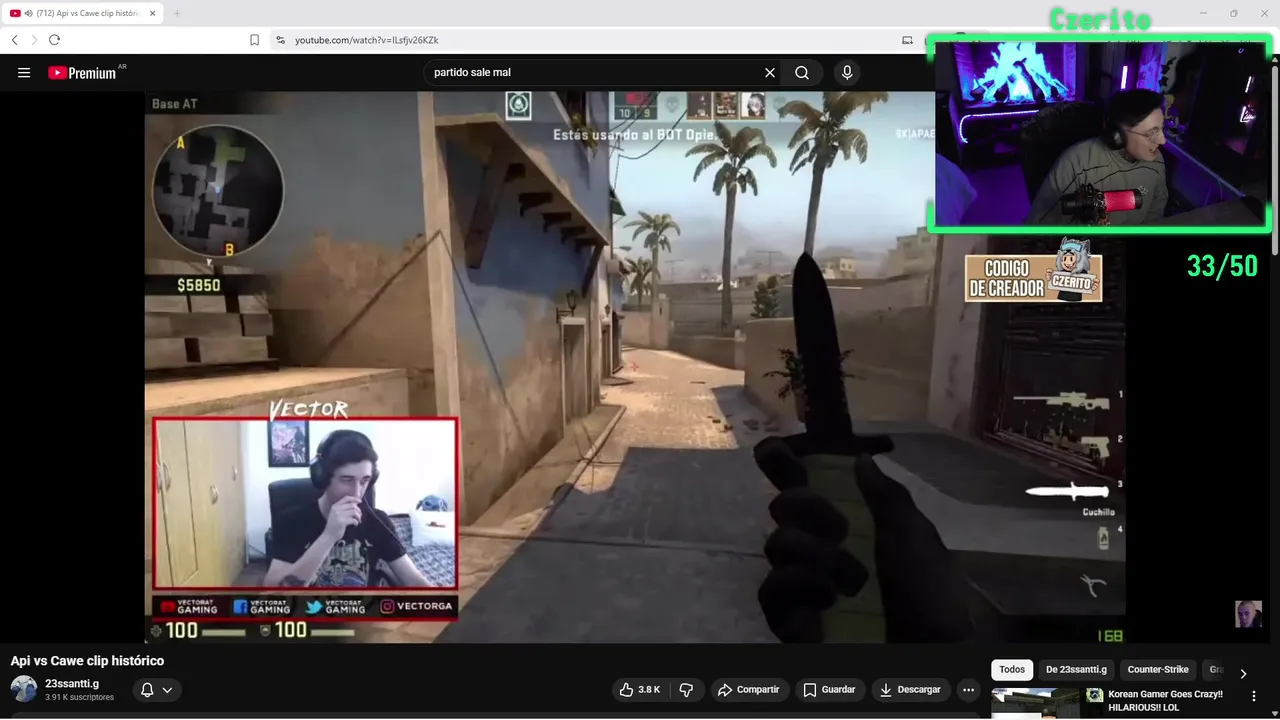Bookmark this page via the bookmark icon
1280x720 pixels.
click(x=254, y=40)
